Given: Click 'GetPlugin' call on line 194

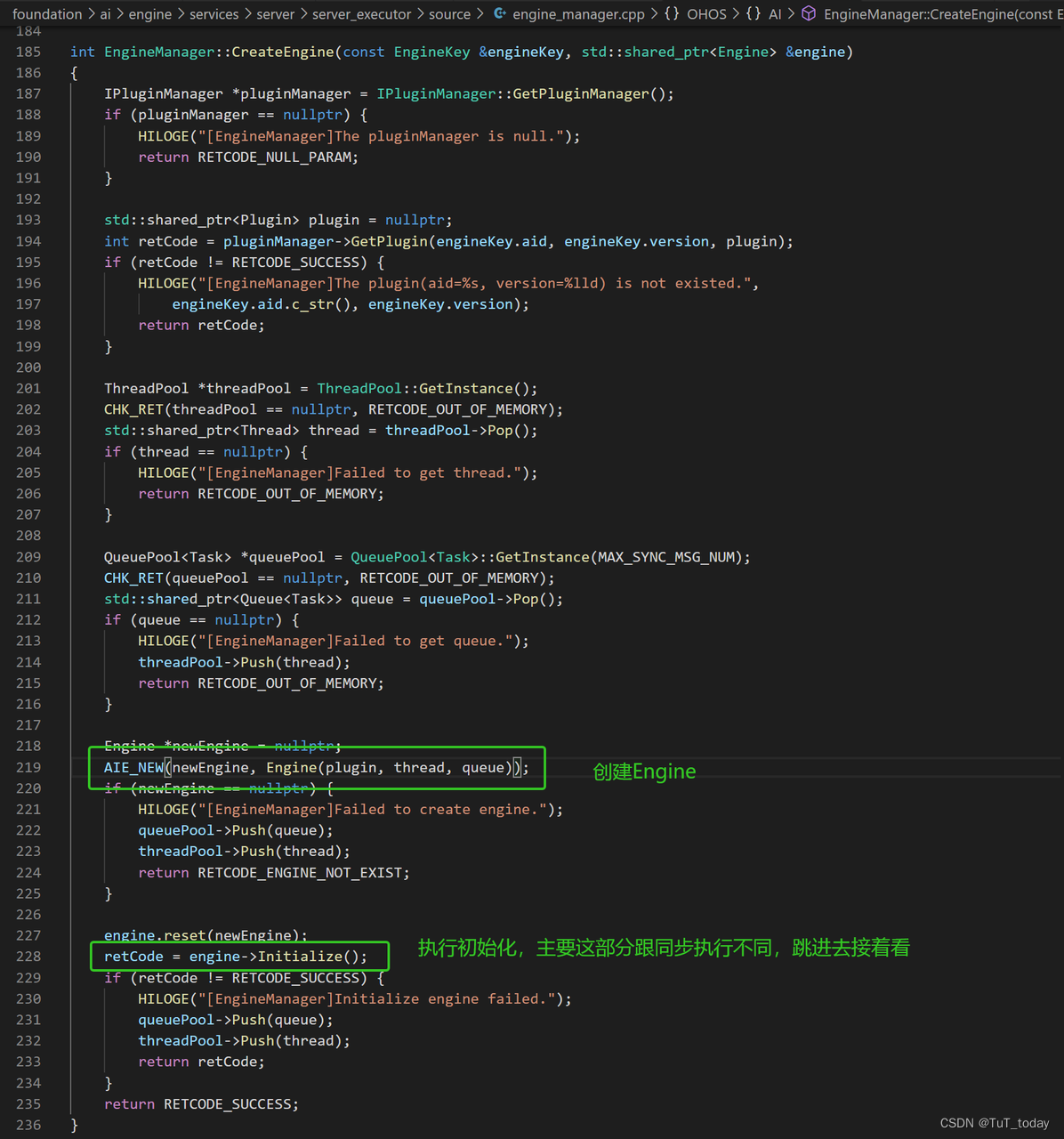Looking at the screenshot, I should tap(389, 241).
